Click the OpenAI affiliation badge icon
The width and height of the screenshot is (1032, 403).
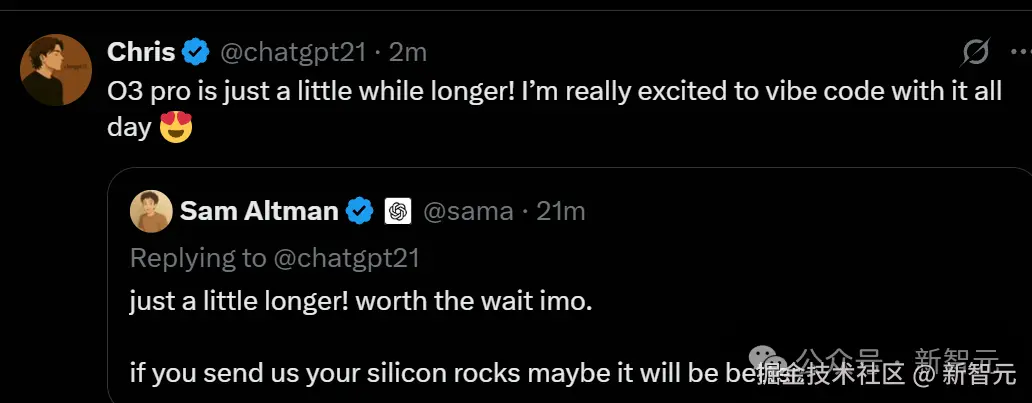pos(397,211)
